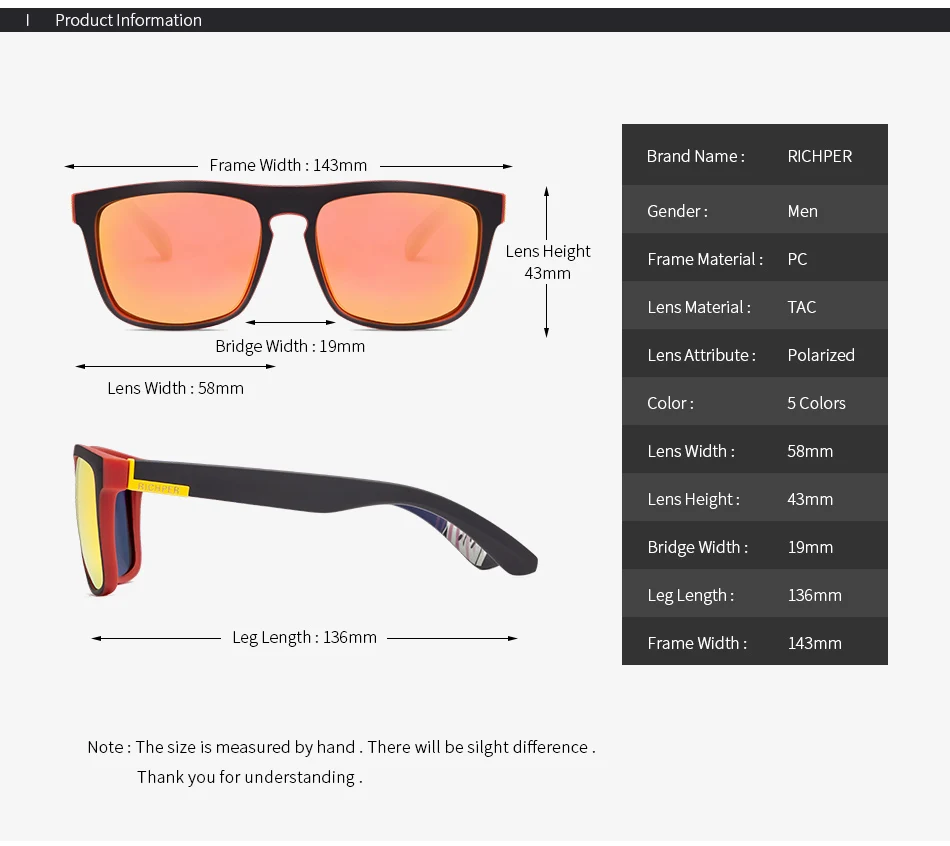Click the '5 Colors' value

816,403
